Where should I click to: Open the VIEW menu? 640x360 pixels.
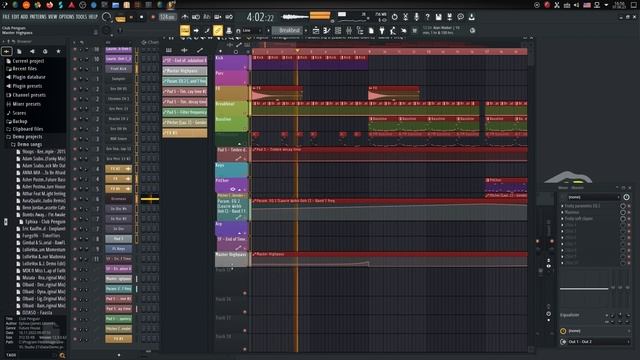[53, 17]
